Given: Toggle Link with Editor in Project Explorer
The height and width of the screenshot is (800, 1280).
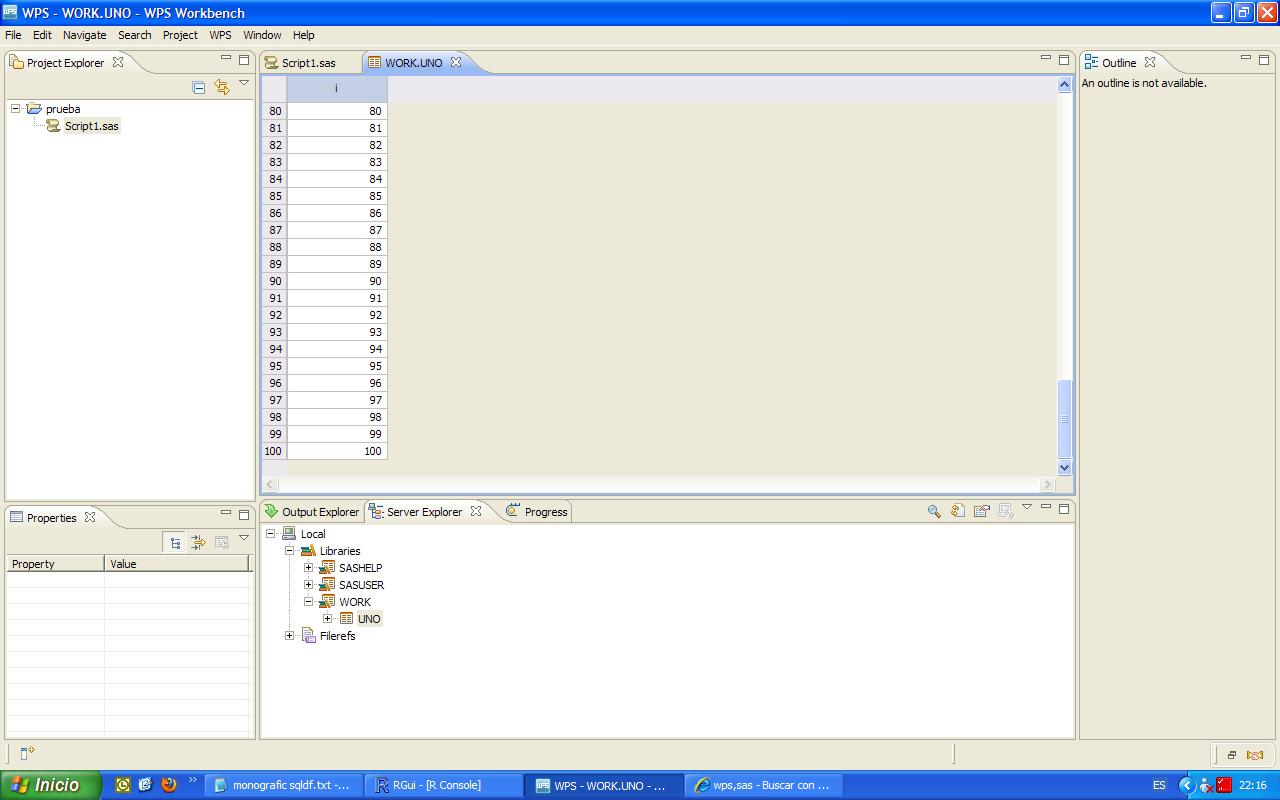Looking at the screenshot, I should [x=222, y=88].
